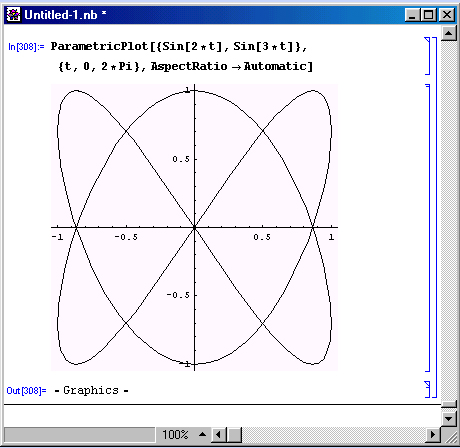Viewport: 460px width, 448px height.
Task: Close the Untitled-1.nb notebook window
Action: click(446, 15)
